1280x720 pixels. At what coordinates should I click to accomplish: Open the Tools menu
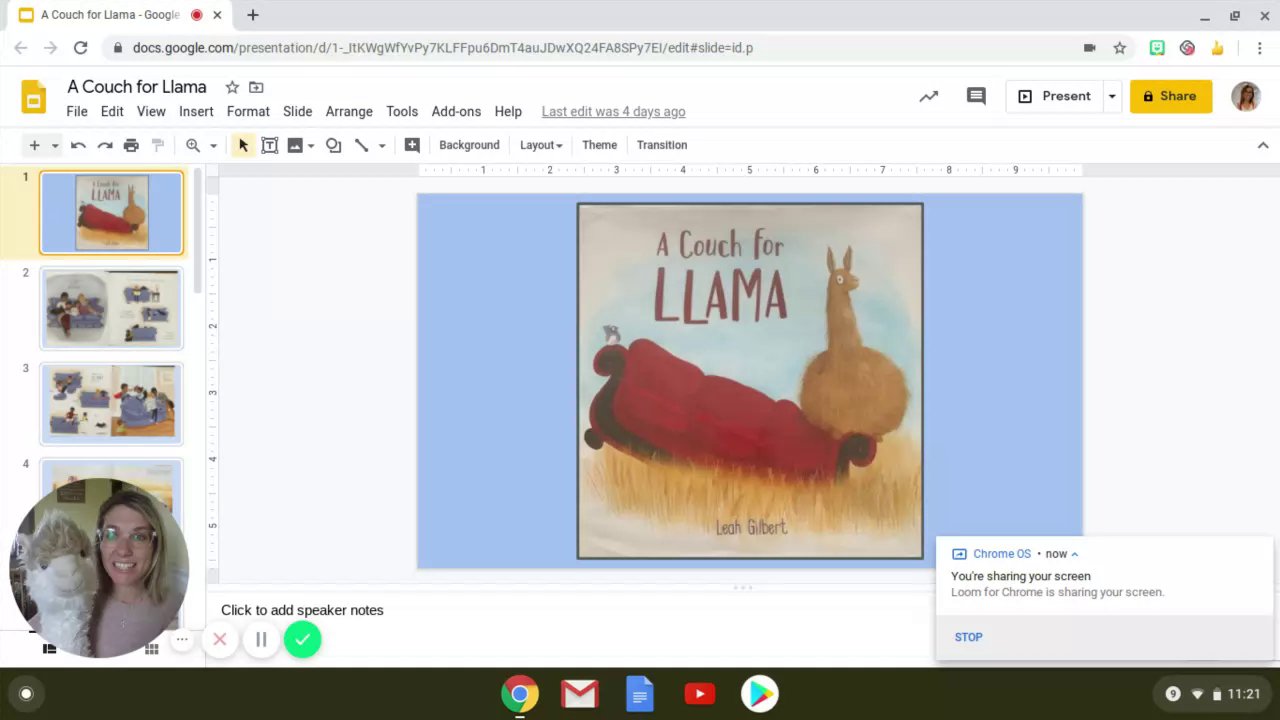click(x=402, y=112)
